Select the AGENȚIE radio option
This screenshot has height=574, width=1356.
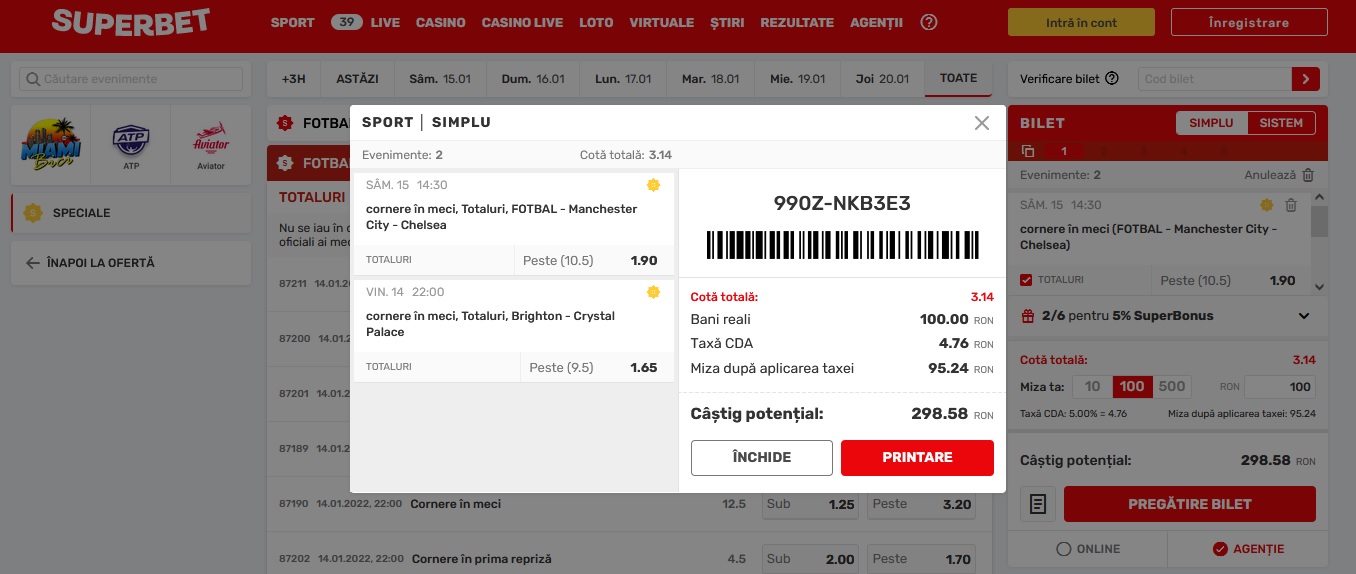pyautogui.click(x=1248, y=549)
